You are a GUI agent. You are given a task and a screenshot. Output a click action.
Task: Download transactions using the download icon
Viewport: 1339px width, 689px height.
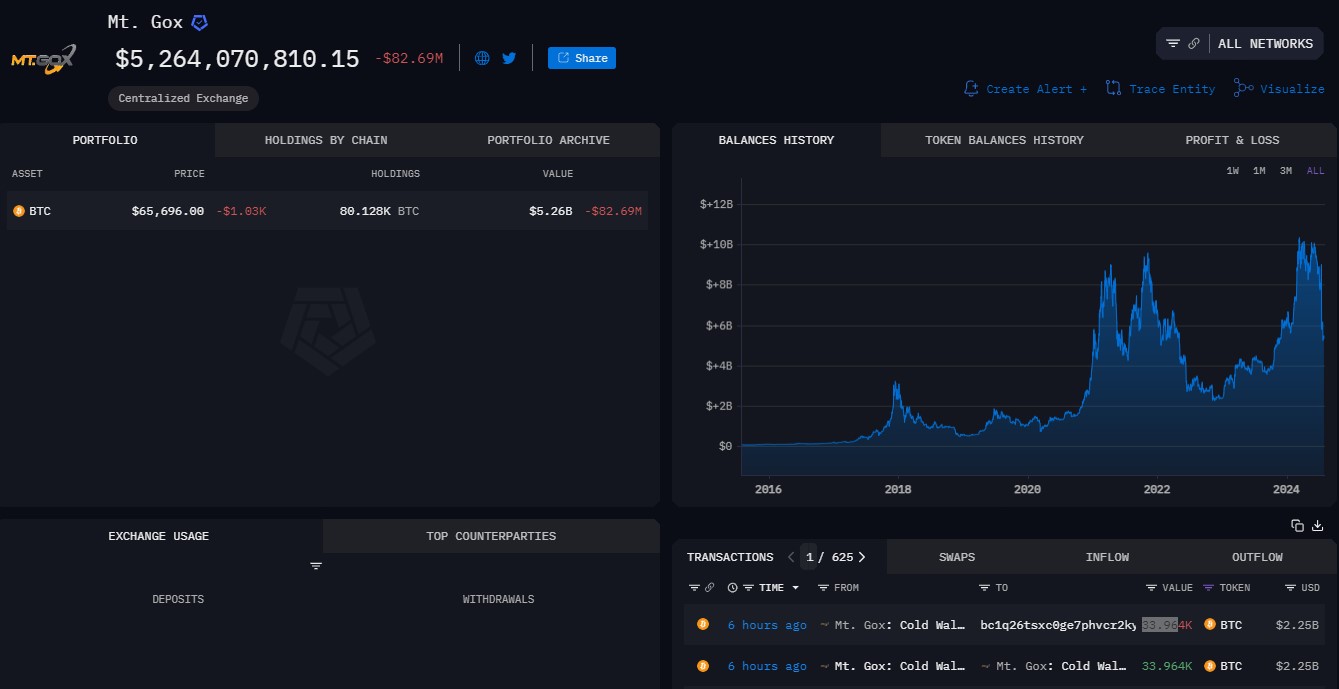1318,525
